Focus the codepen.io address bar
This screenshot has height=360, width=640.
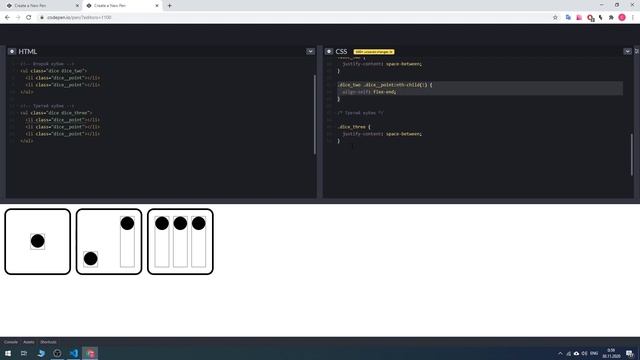294,18
